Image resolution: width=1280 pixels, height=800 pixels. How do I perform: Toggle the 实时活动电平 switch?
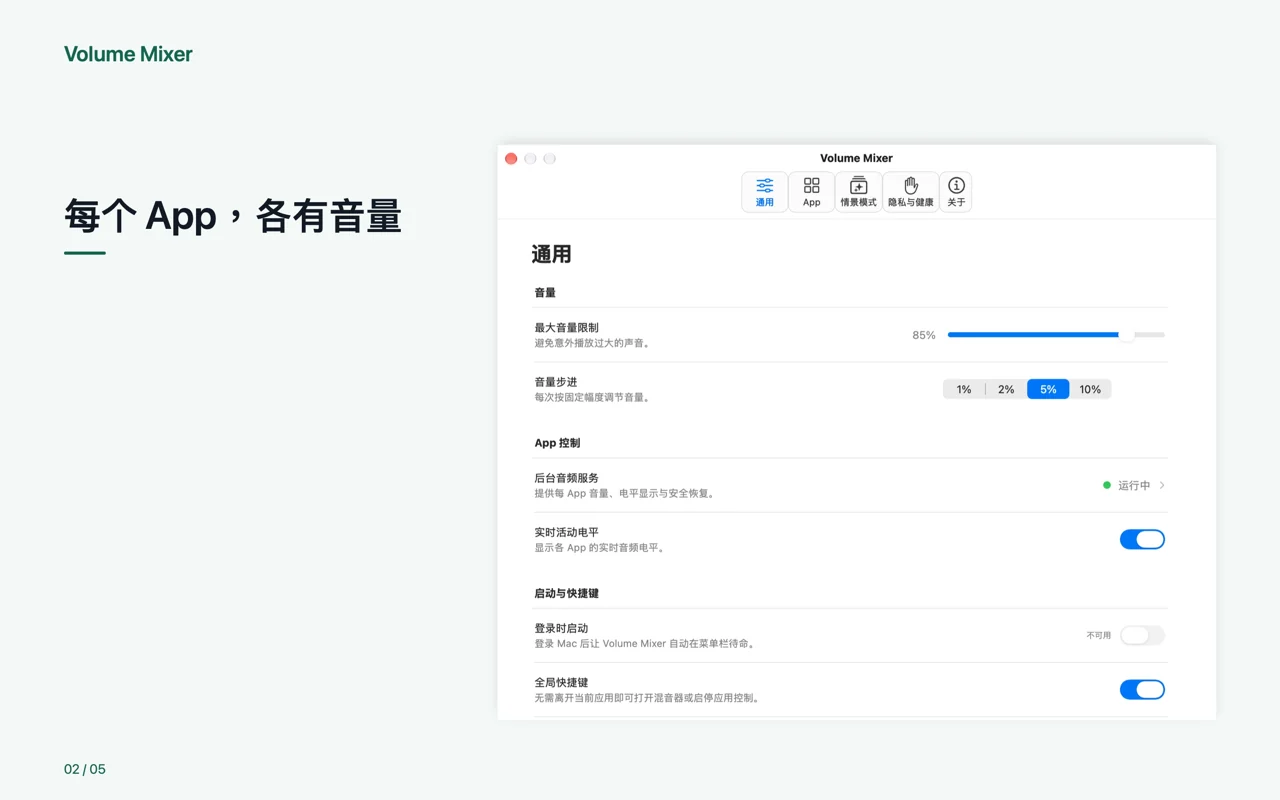1142,540
